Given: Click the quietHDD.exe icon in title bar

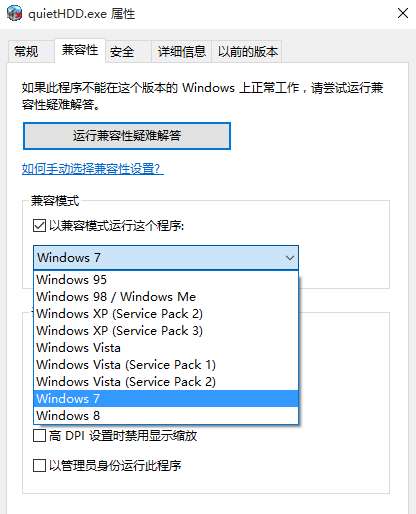Looking at the screenshot, I should 14,13.
